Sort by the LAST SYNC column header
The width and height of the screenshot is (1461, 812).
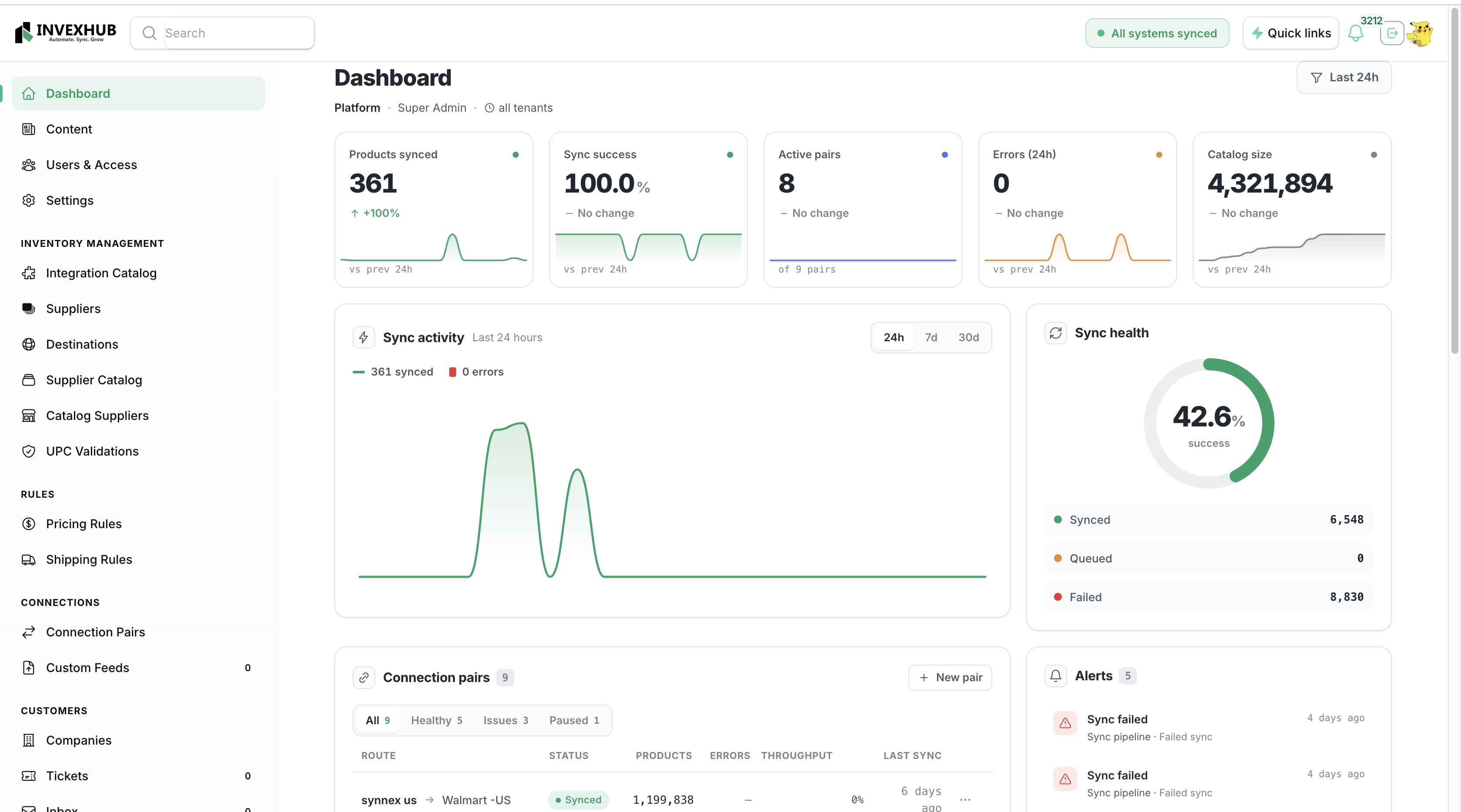[x=912, y=756]
